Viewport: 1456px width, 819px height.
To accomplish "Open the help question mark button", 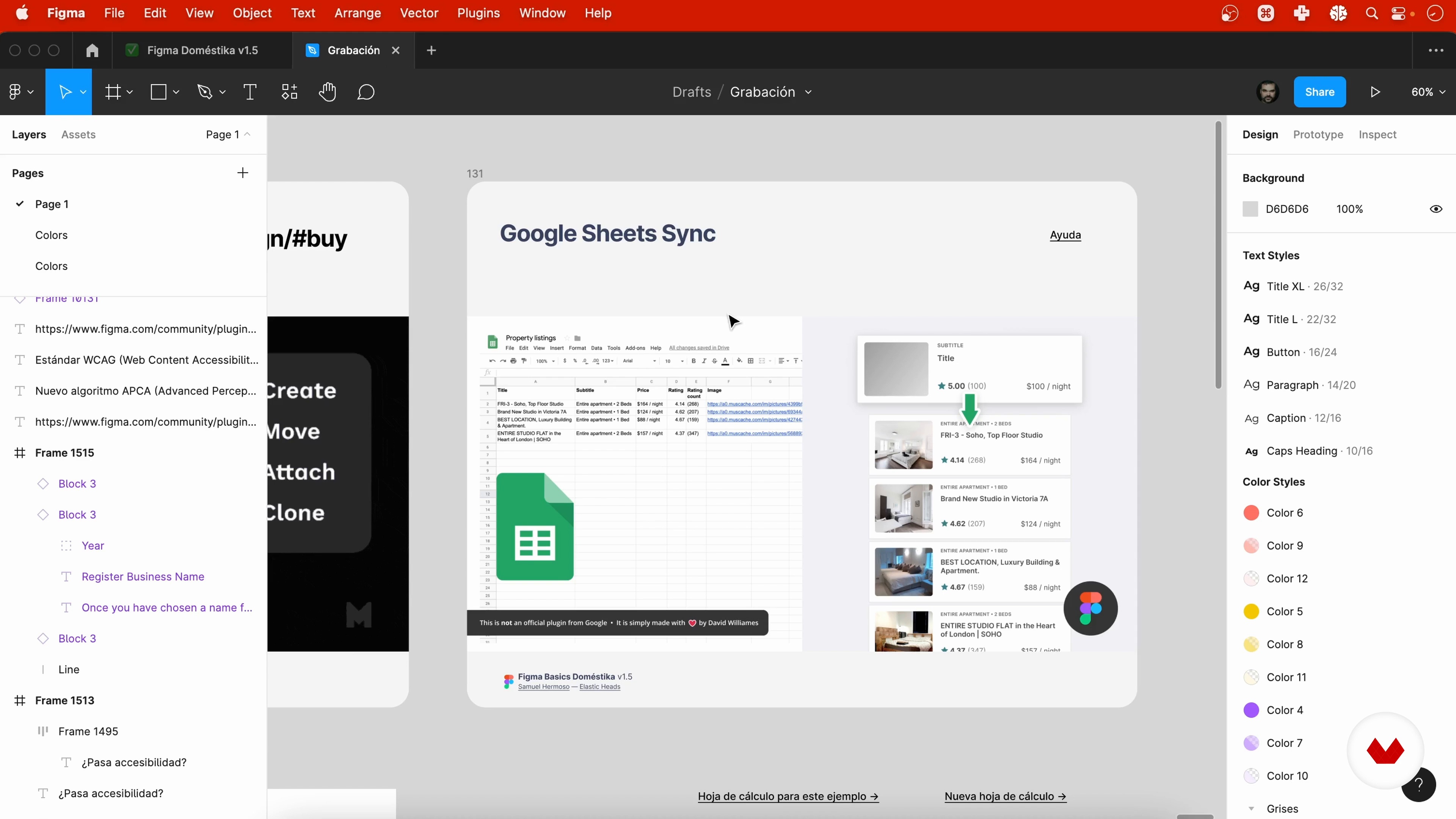I will click(1419, 784).
